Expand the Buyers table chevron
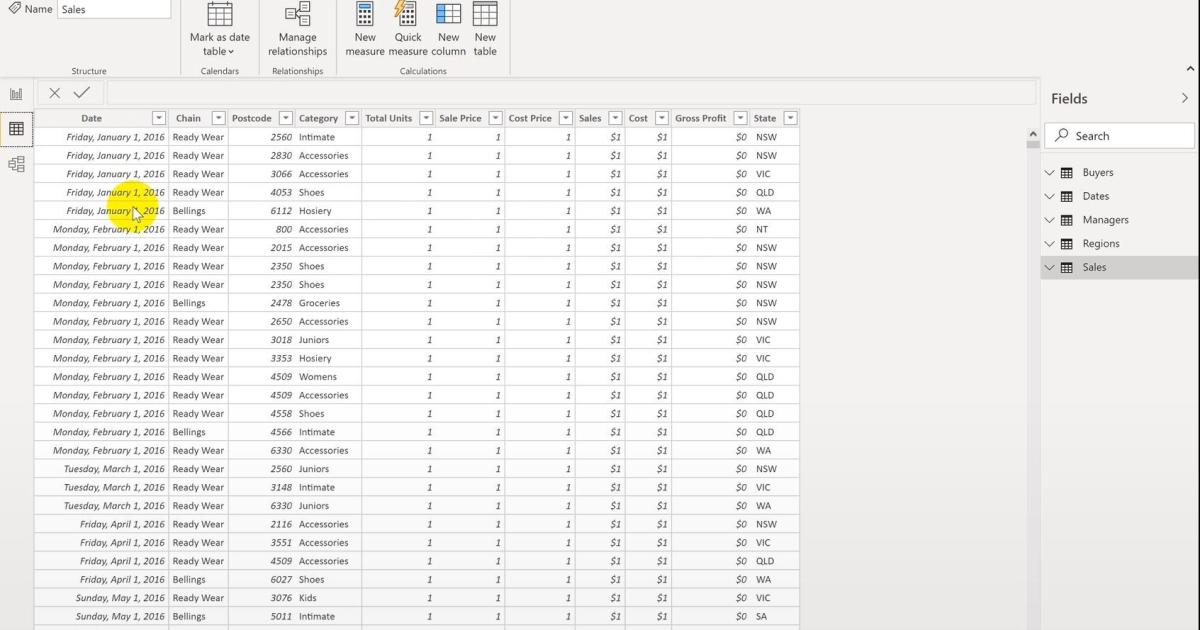1200x630 pixels. [x=1049, y=173]
